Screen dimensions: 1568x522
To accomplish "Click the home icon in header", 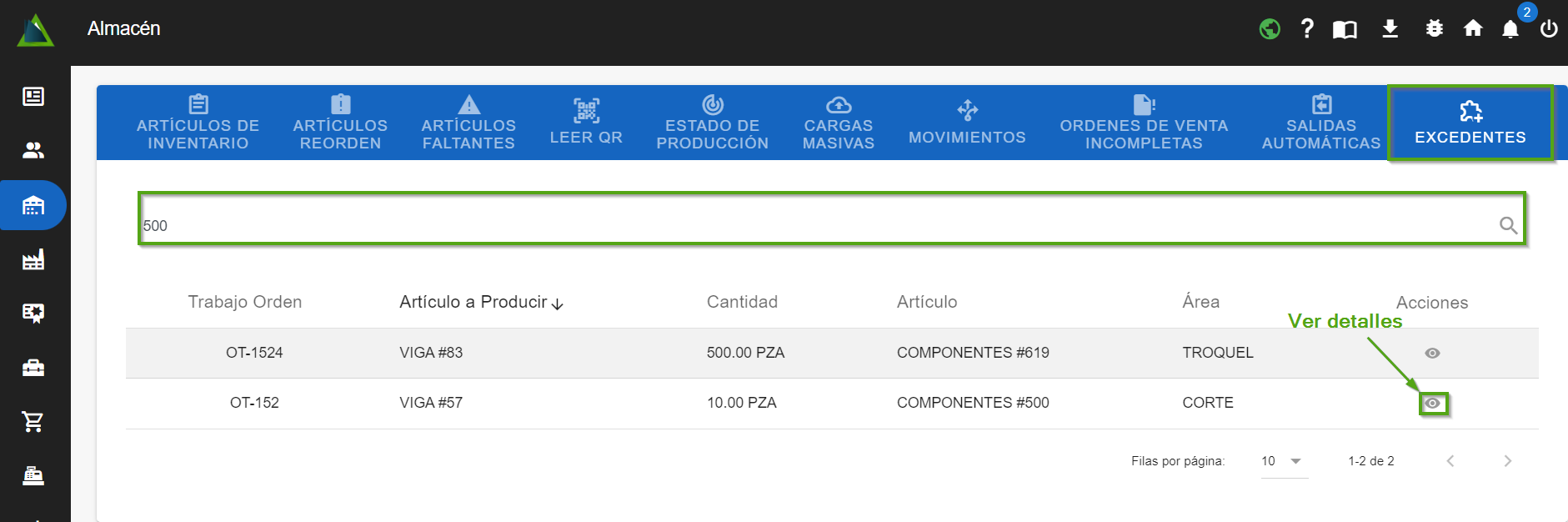I will pos(1472,29).
